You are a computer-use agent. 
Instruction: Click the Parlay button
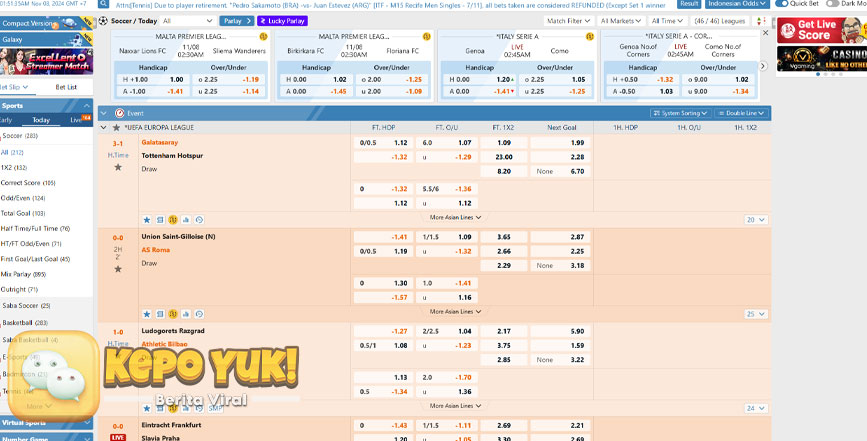point(237,21)
